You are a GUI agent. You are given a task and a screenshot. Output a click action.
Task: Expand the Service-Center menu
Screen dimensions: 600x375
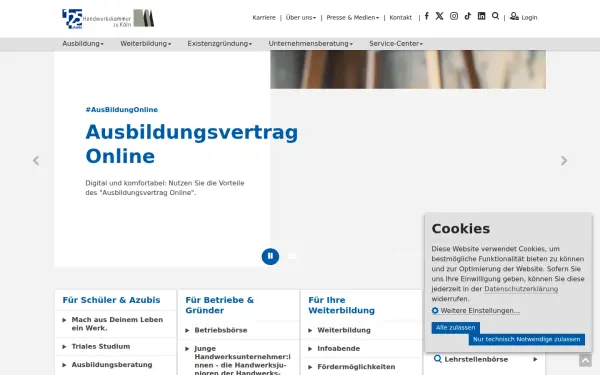(396, 44)
